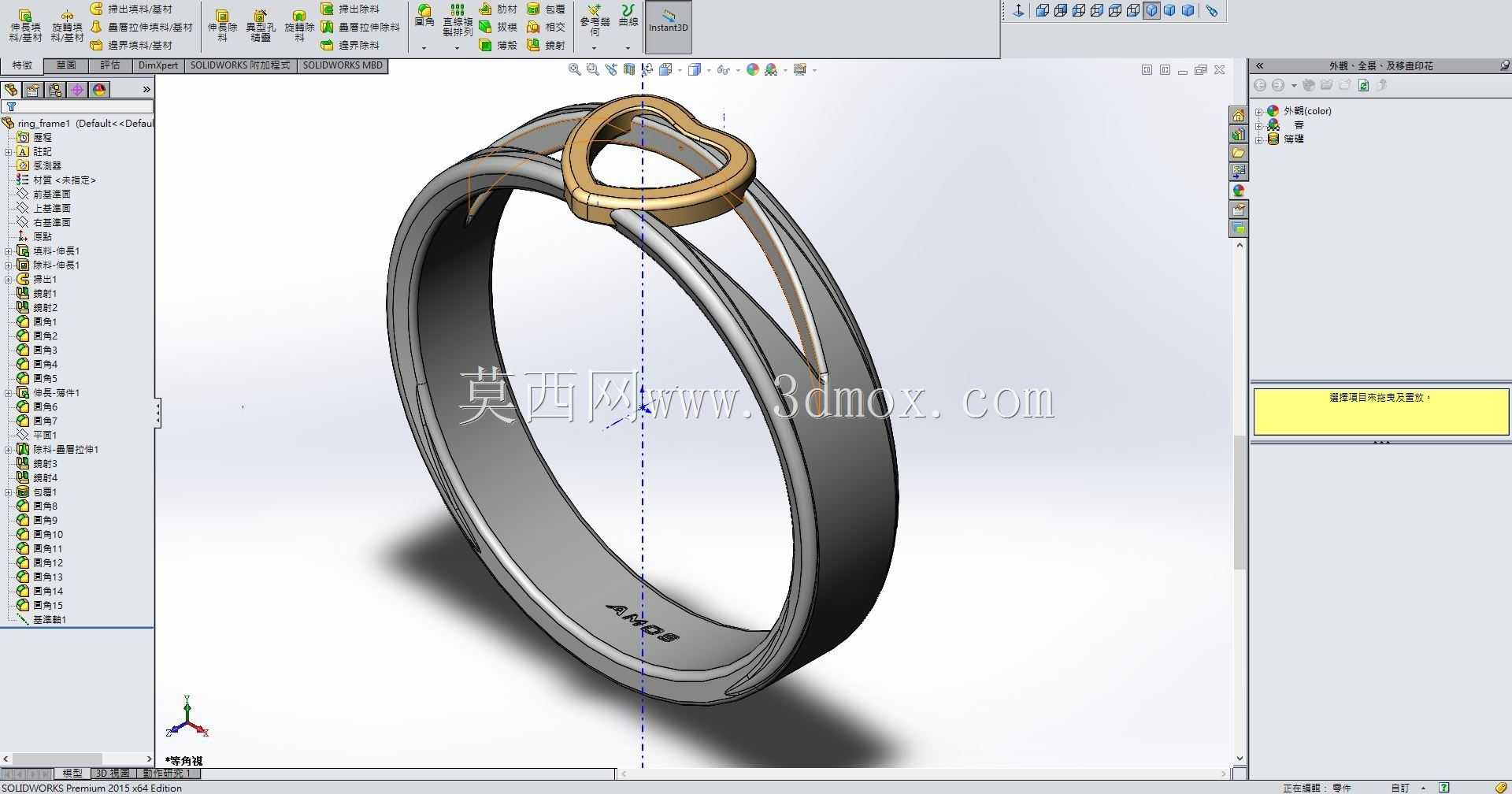Switch to the 特徵 features tab
This screenshot has width=1512, height=794.
22,65
